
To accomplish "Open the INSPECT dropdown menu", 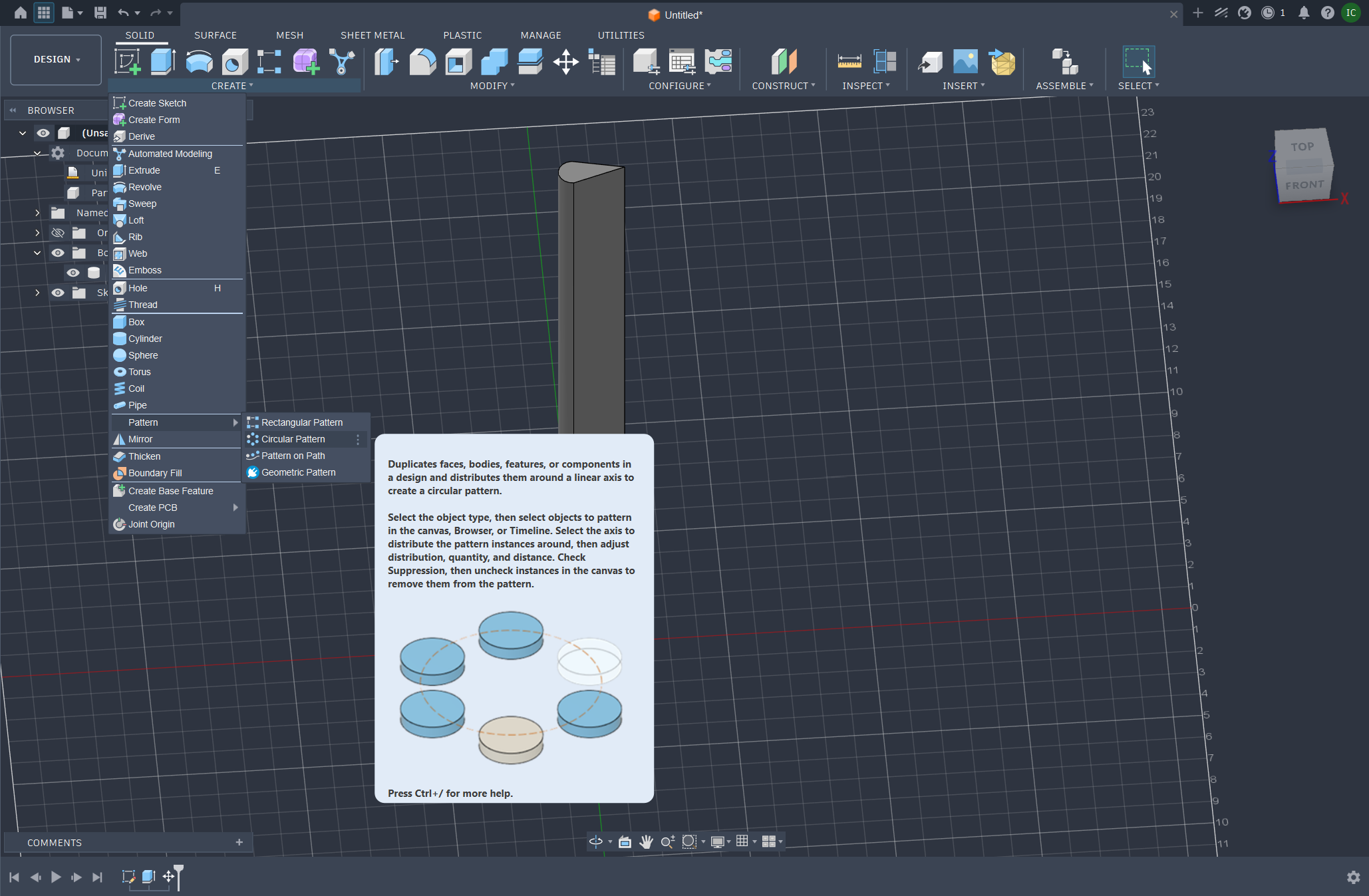I will [x=865, y=86].
